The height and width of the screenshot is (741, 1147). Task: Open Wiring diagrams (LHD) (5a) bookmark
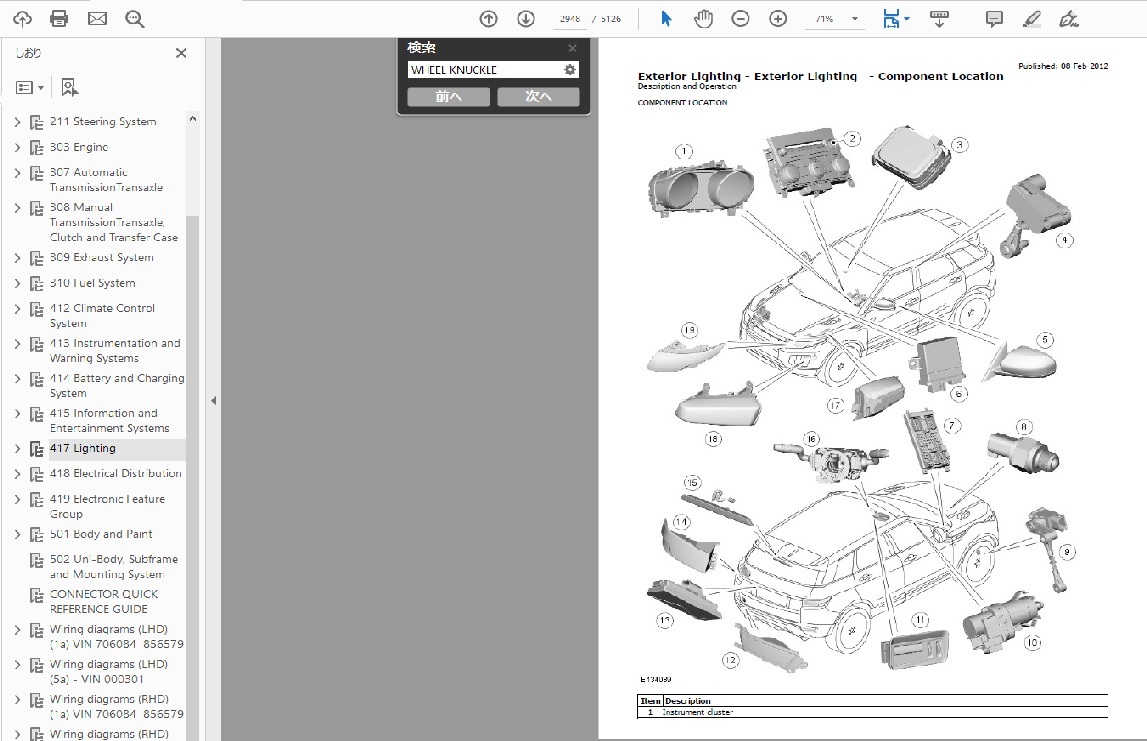tap(108, 672)
